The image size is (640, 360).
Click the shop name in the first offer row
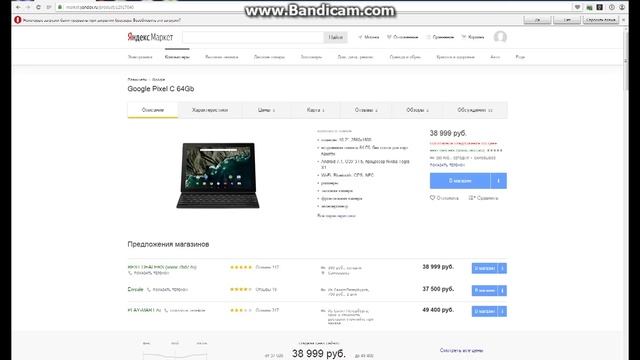[x=162, y=267]
